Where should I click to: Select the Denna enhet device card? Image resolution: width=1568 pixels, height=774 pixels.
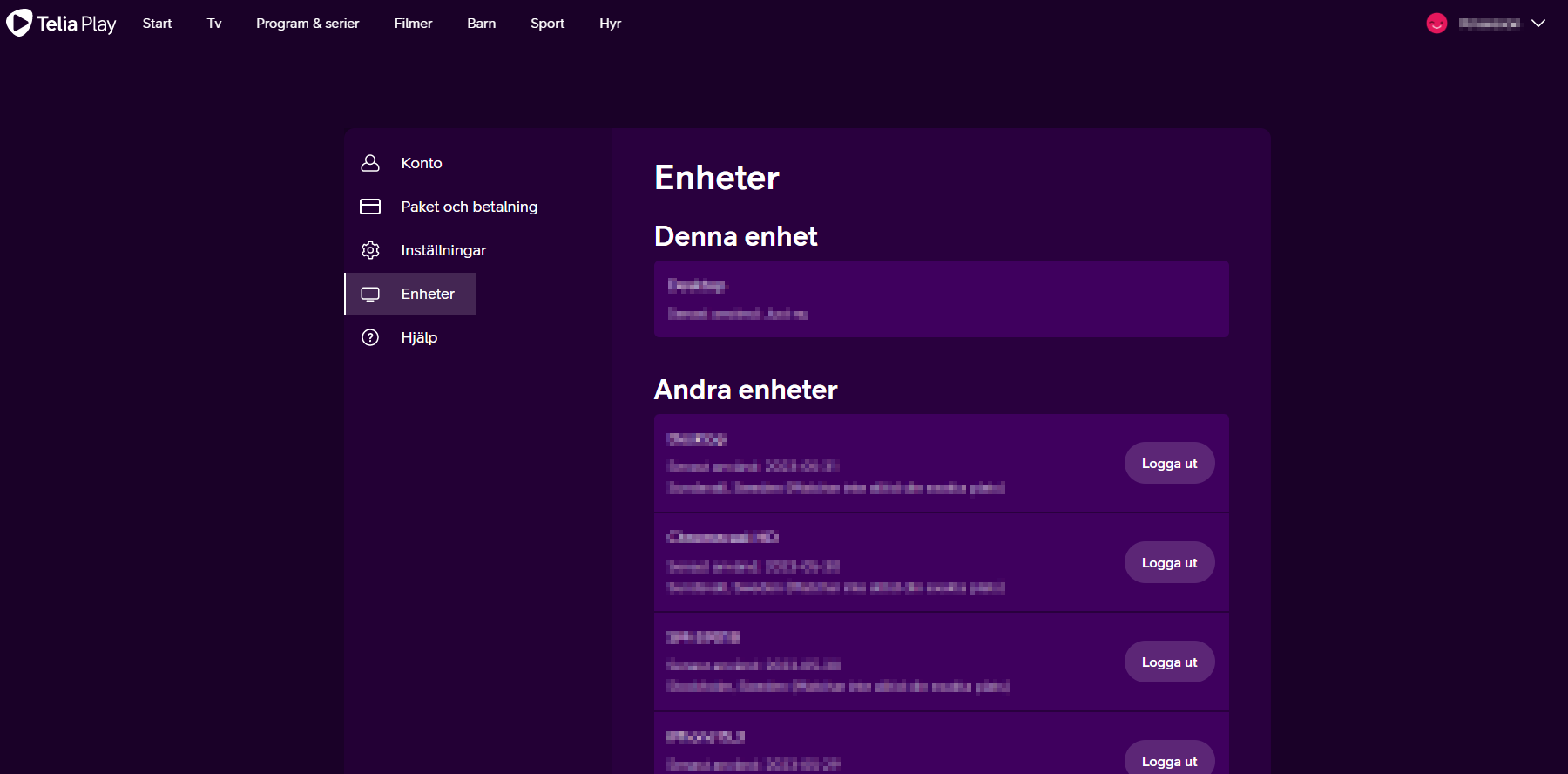pos(941,299)
